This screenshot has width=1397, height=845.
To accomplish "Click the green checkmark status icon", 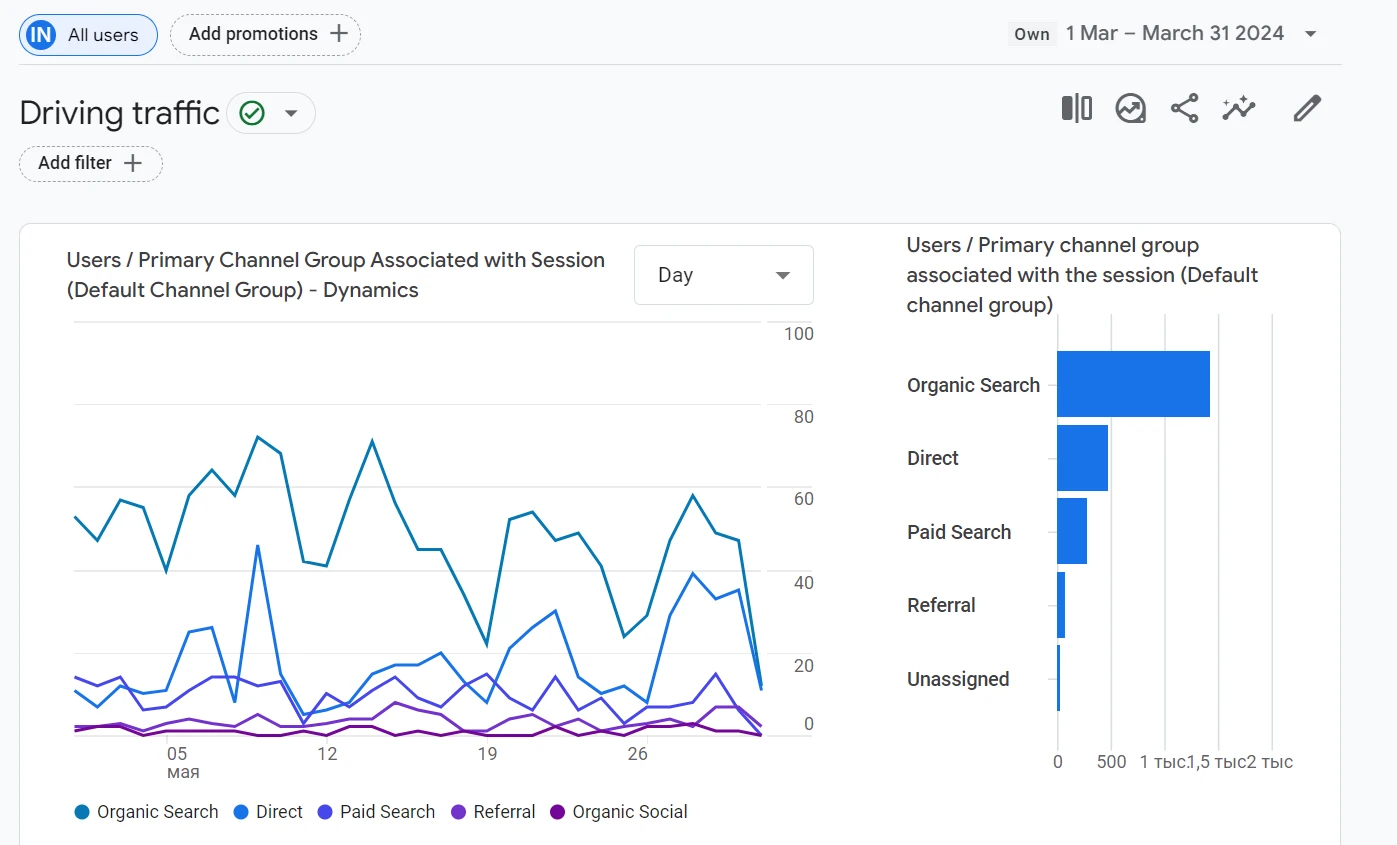I will (252, 113).
